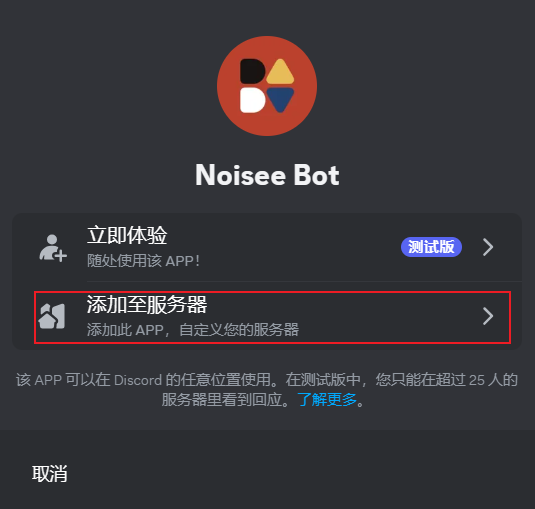Click the 取消 cancel button
This screenshot has width=535, height=509.
[50, 474]
